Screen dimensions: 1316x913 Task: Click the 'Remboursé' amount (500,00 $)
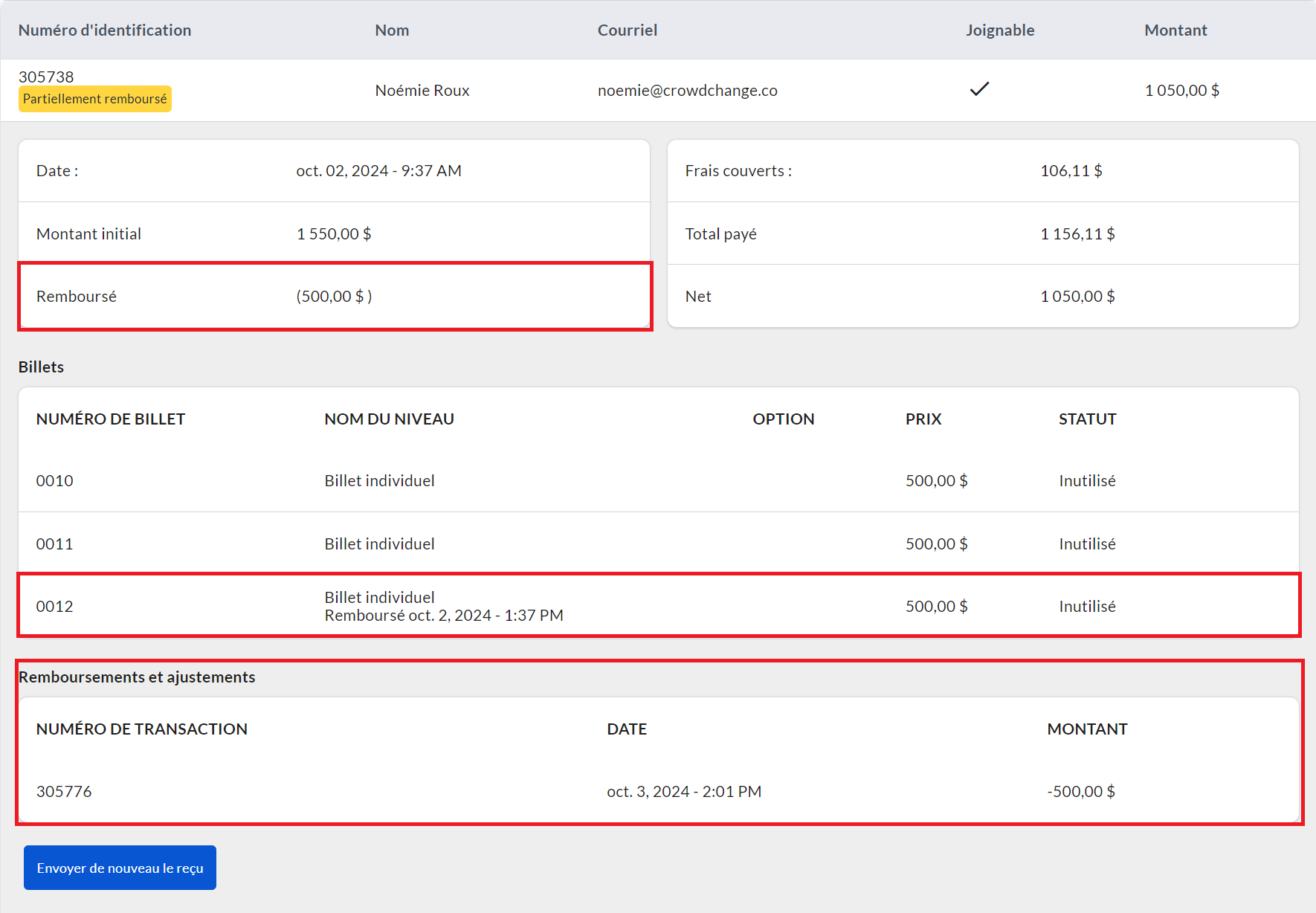(334, 297)
